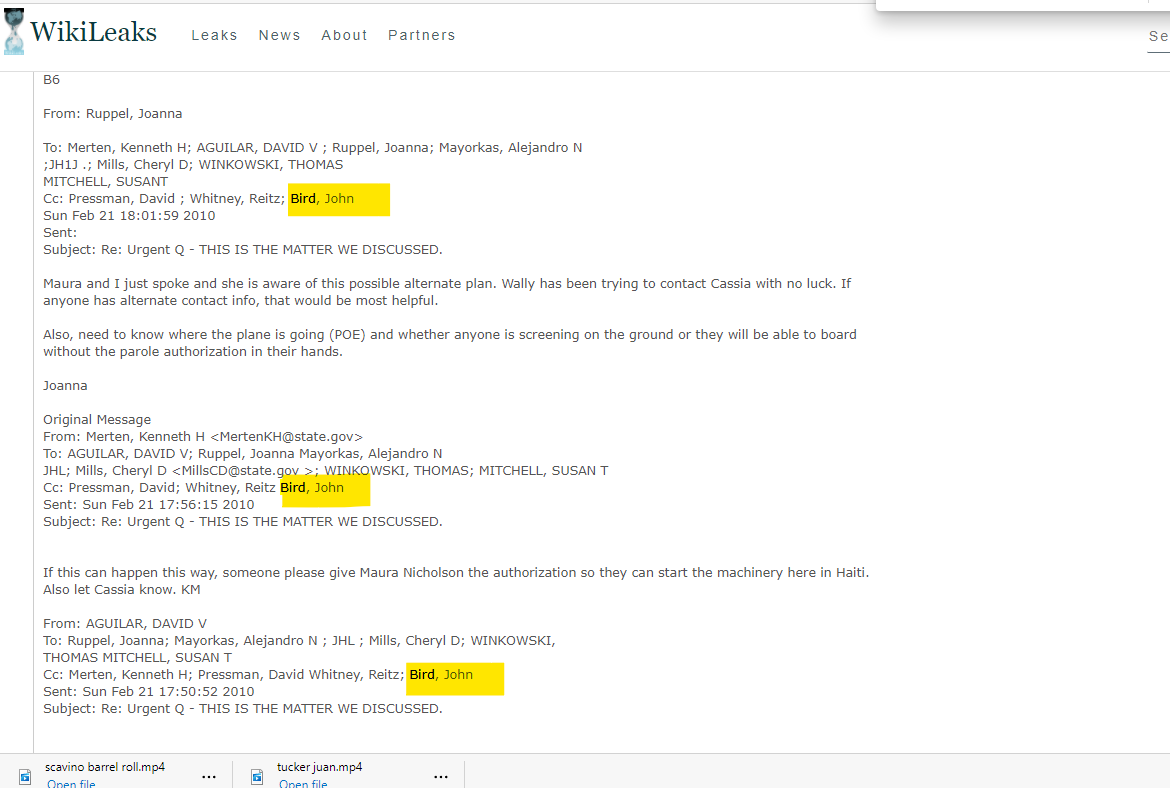Click the sentence starting 'Also, need to know where'
This screenshot has height=788, width=1170.
pos(450,343)
